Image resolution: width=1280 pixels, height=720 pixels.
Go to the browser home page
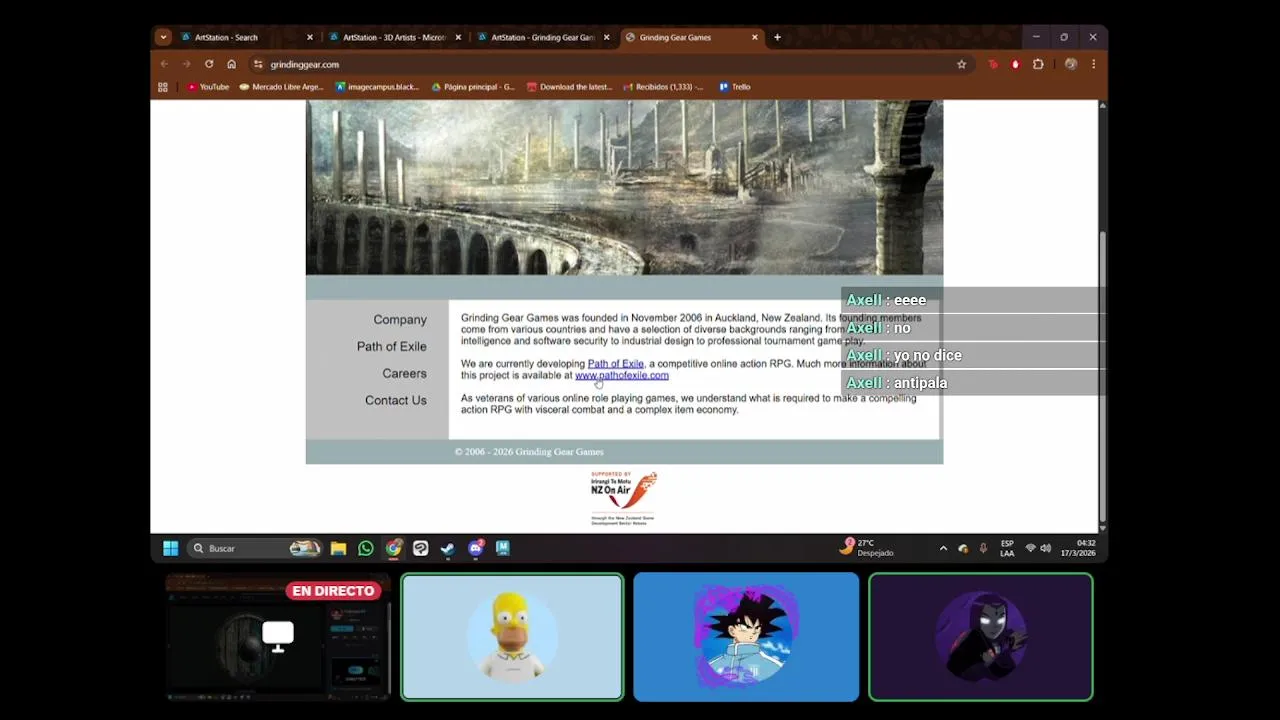click(231, 64)
